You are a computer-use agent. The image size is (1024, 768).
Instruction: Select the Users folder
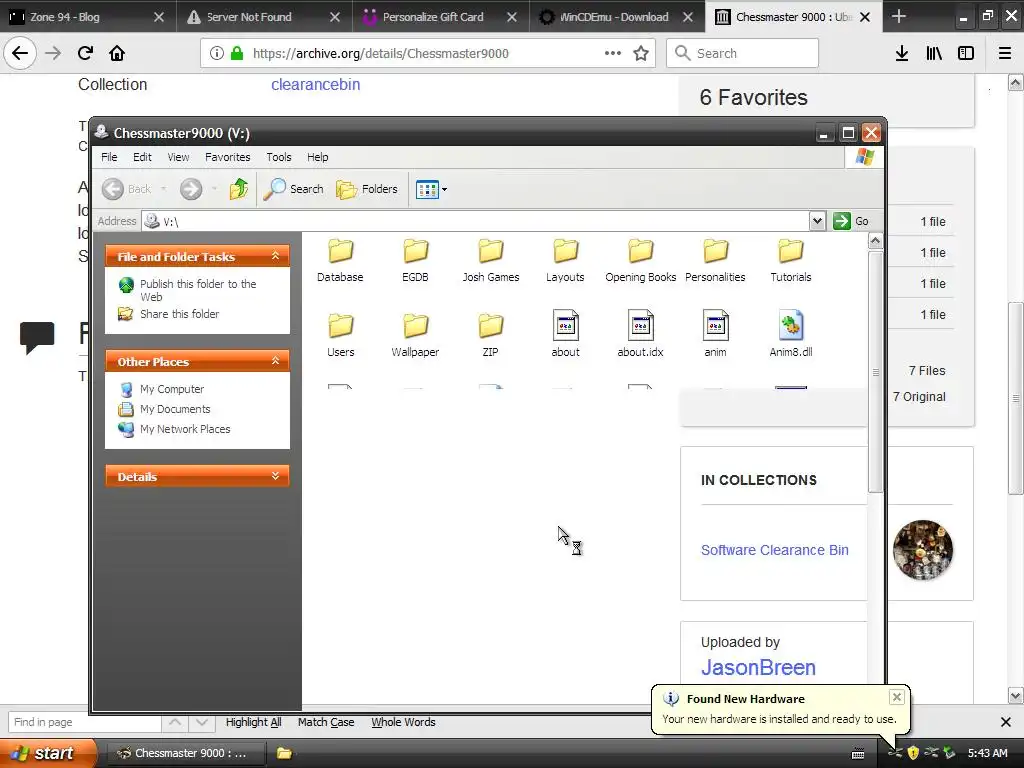[x=340, y=335]
